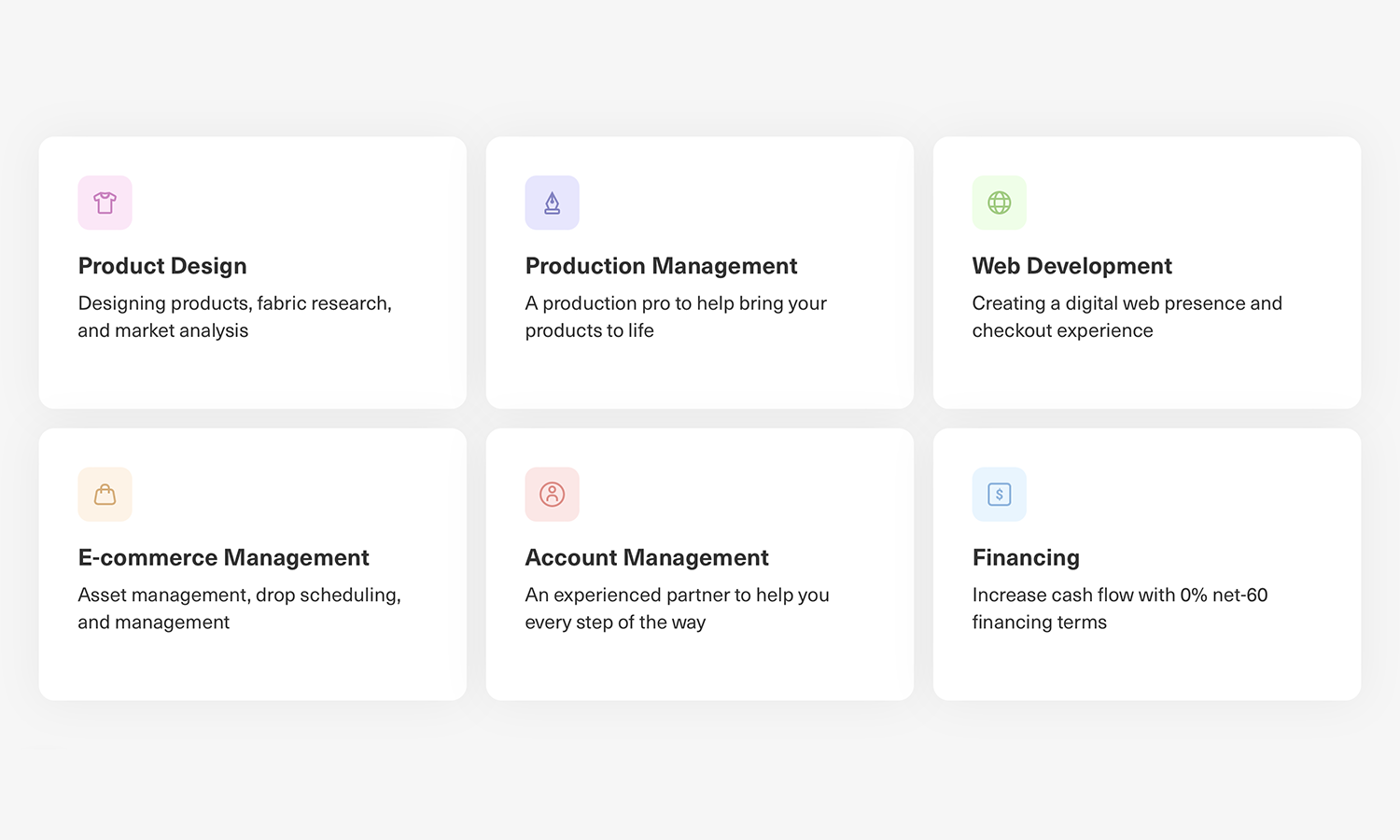Viewport: 1400px width, 840px height.
Task: Click the orange shopping bag icon
Action: (105, 495)
